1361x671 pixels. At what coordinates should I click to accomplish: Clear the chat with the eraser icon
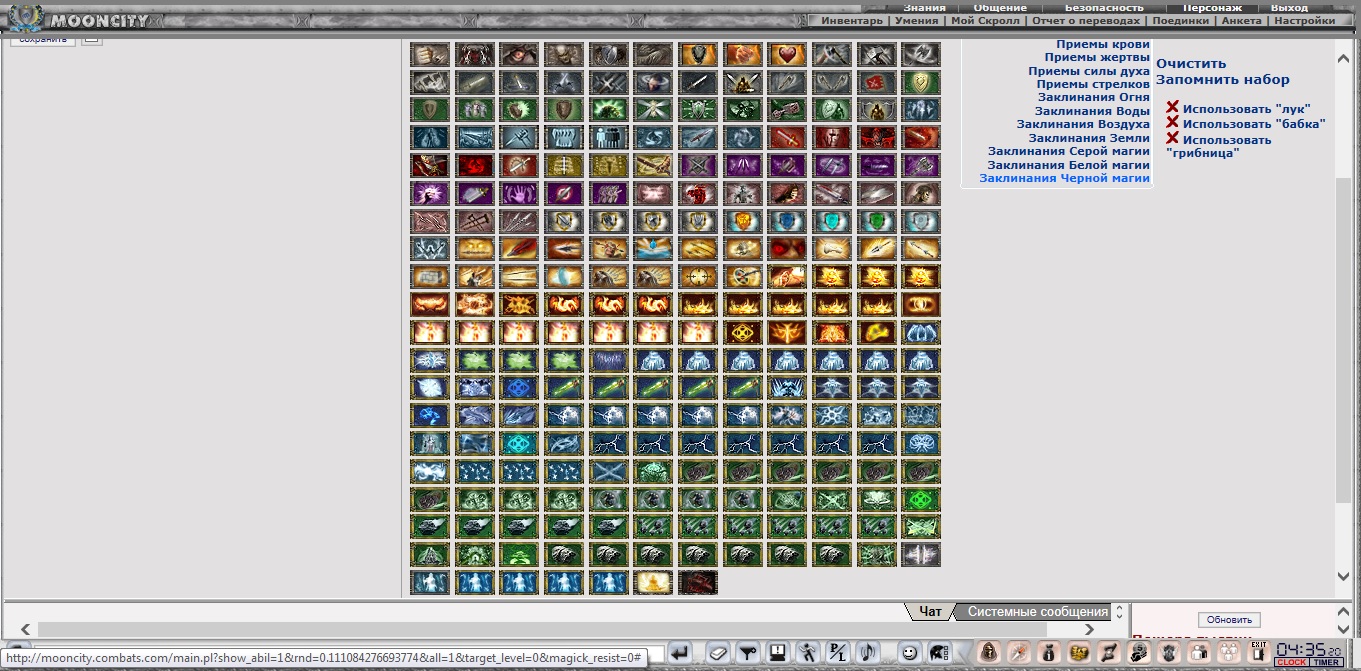719,653
